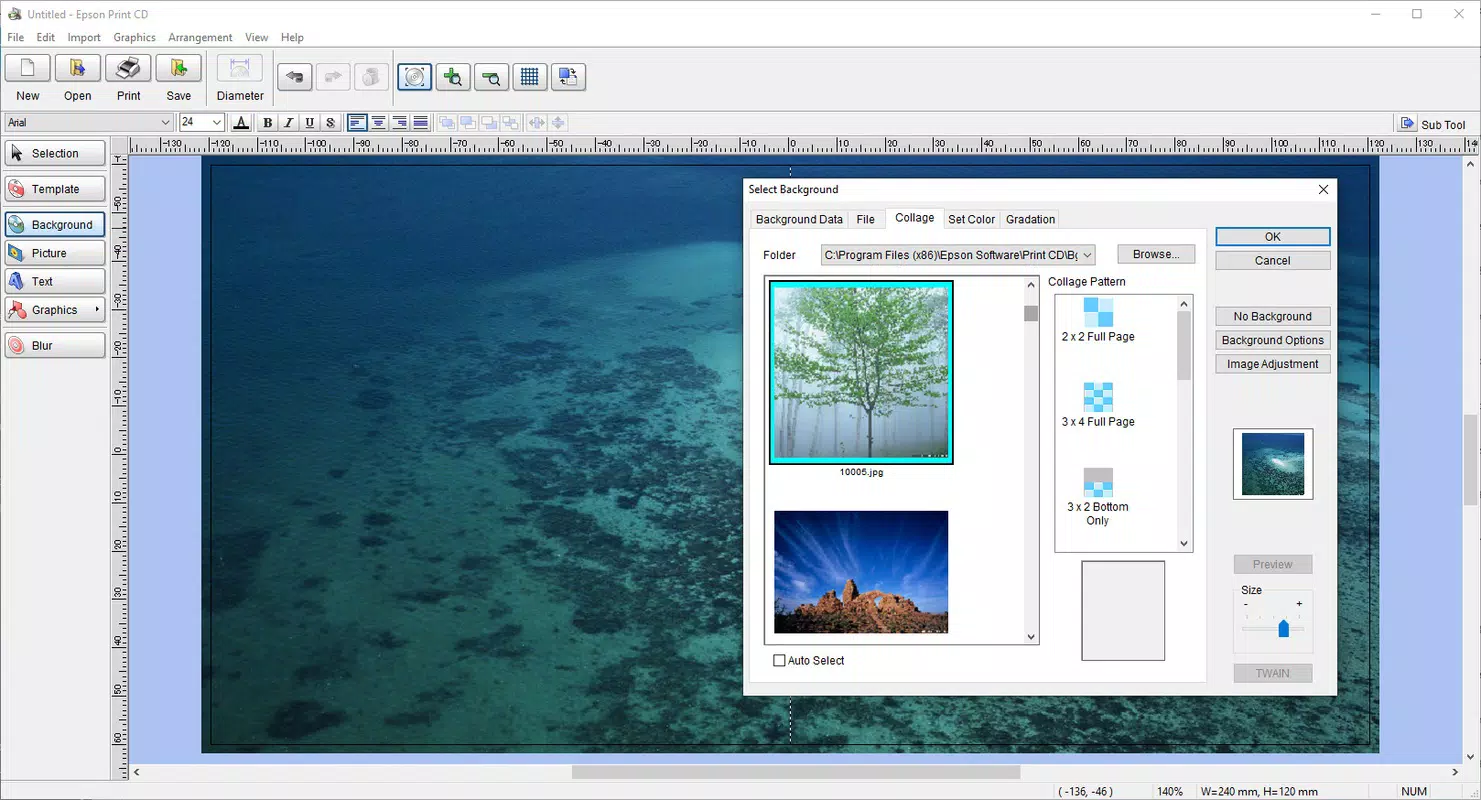
Task: Open the Edit menu
Action: coord(46,37)
